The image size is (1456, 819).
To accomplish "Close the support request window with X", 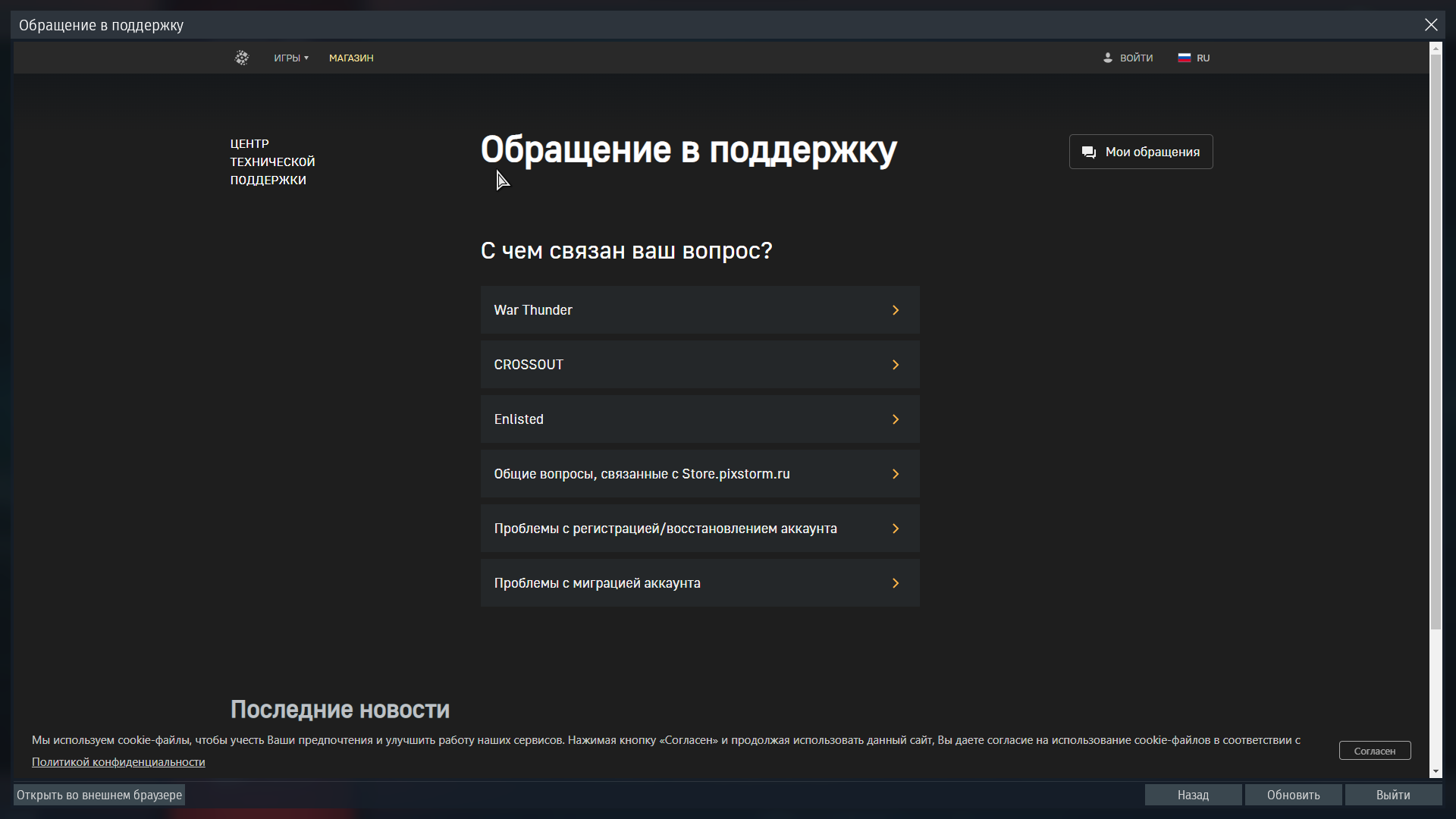I will [x=1431, y=25].
